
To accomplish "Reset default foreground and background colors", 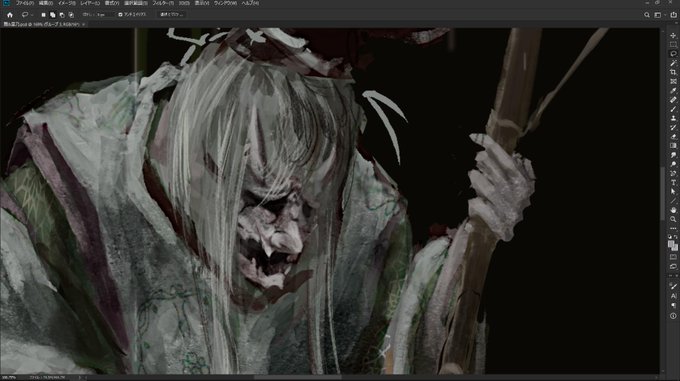I will (670, 237).
